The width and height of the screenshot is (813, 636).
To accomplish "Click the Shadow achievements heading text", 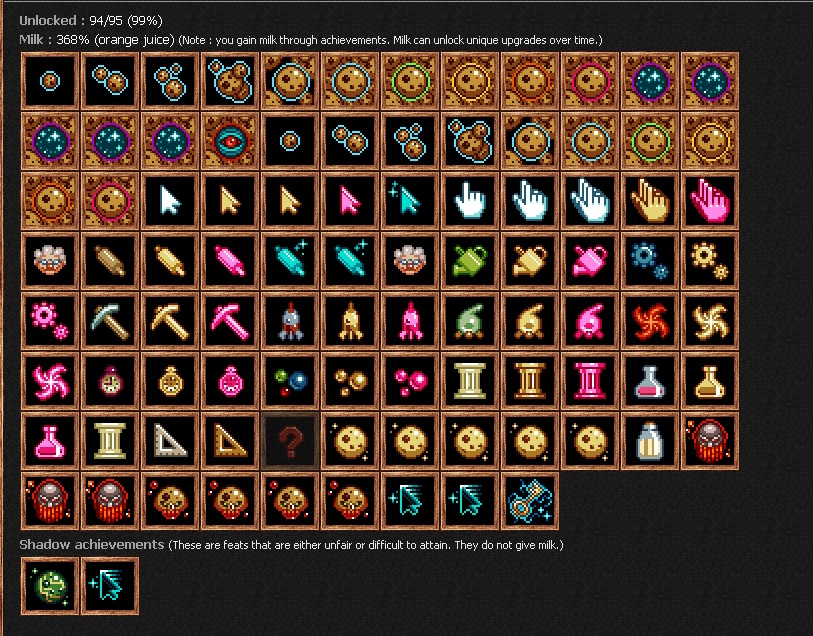I will pos(92,545).
